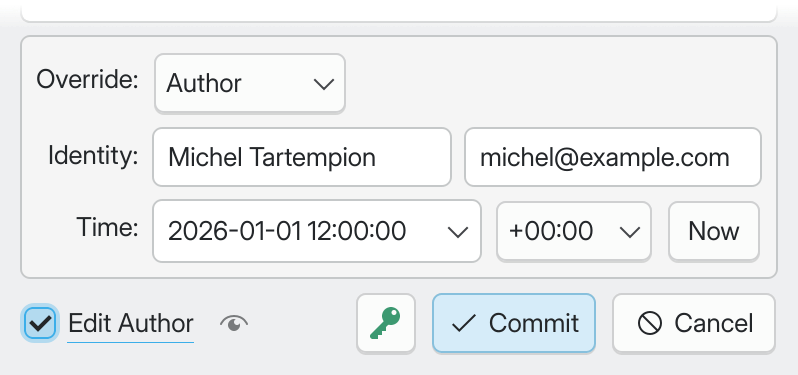The width and height of the screenshot is (798, 375).
Task: Click the chevron of the timezone offset box
Action: 630,232
